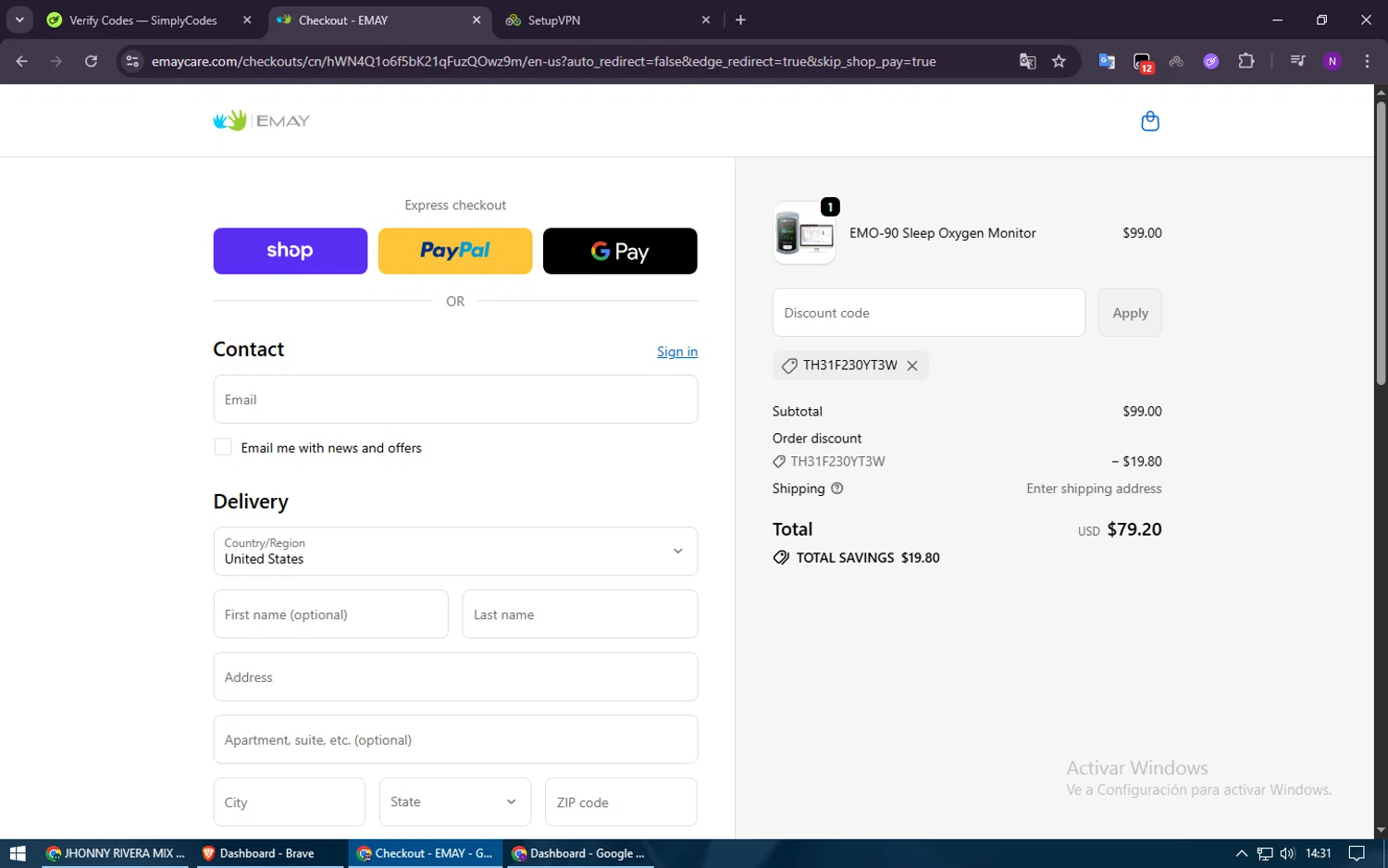This screenshot has height=868, width=1388.
Task: Open Windows notification center icon
Action: [x=1357, y=853]
